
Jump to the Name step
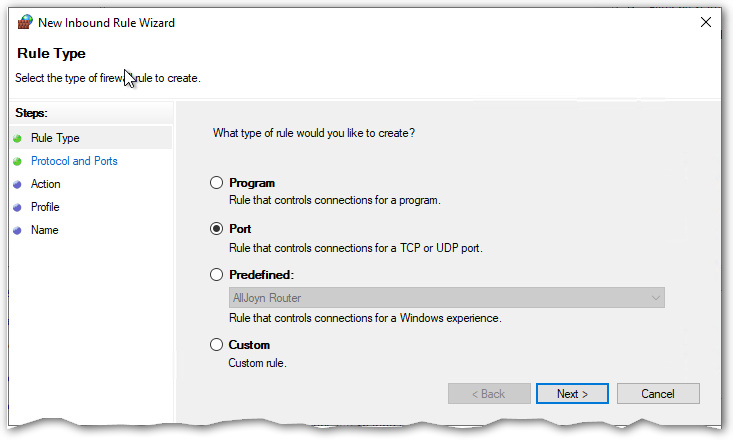click(x=44, y=230)
